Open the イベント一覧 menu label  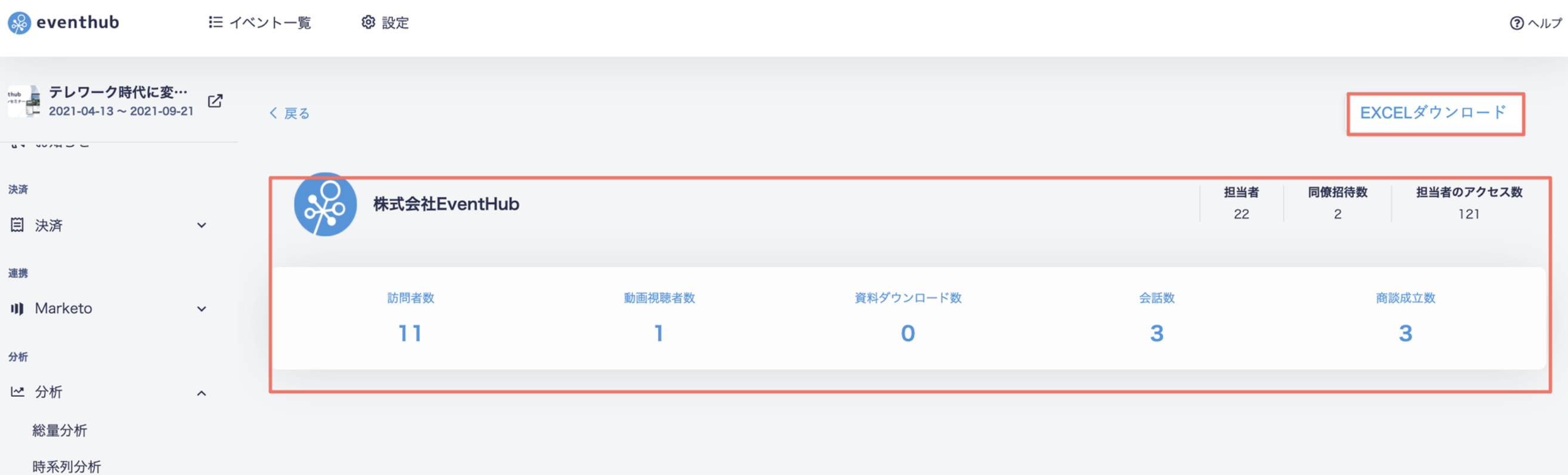pos(271,23)
